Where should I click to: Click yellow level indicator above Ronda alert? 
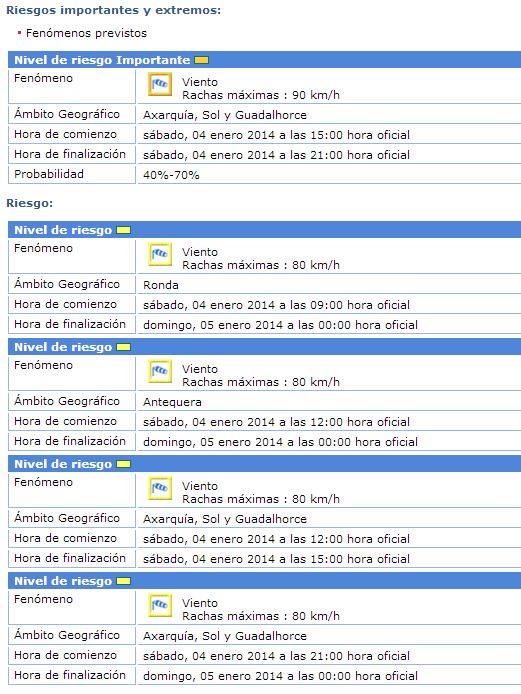[123, 230]
